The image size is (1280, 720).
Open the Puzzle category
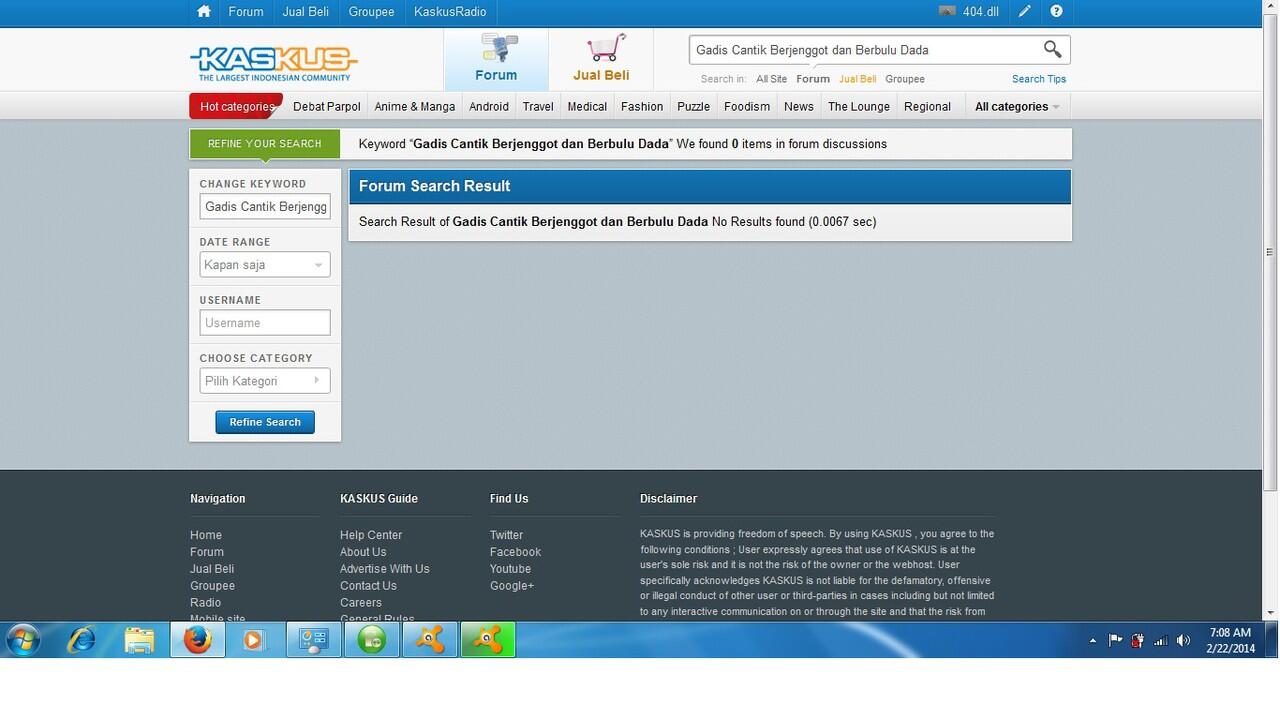tap(693, 106)
